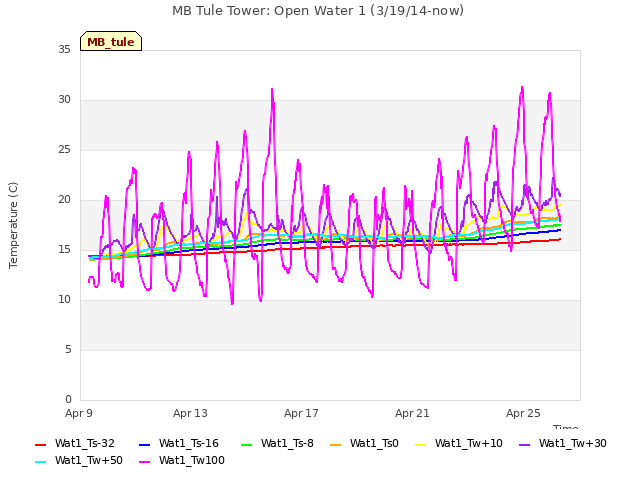Click the green Wat1_Ts-8 legend swatch
The image size is (640, 480).
tap(247, 444)
